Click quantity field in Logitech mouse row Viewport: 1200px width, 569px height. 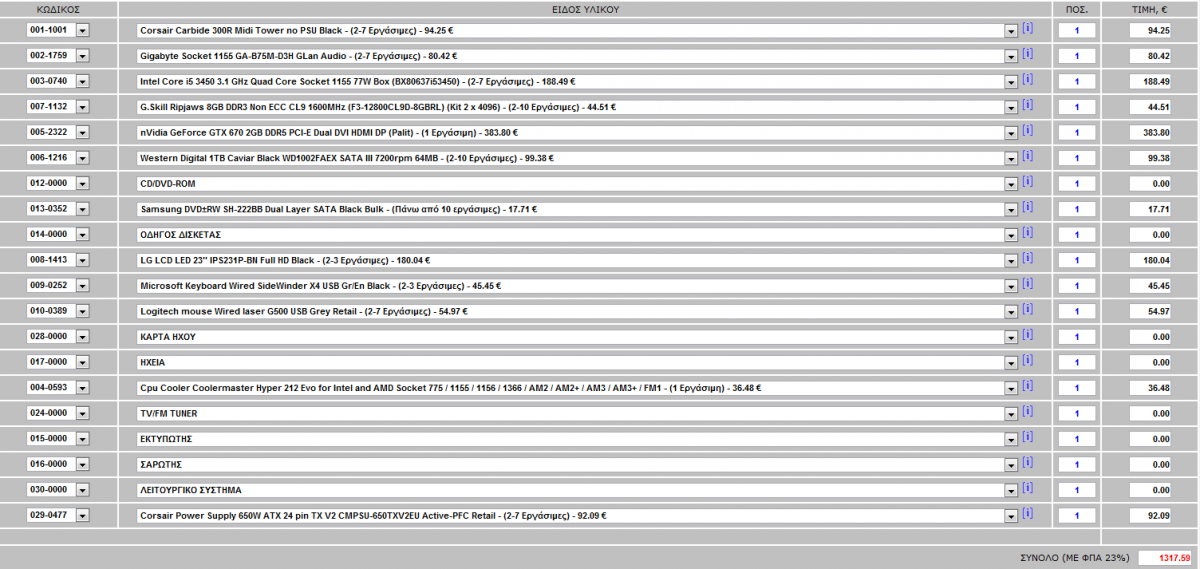[x=1077, y=311]
